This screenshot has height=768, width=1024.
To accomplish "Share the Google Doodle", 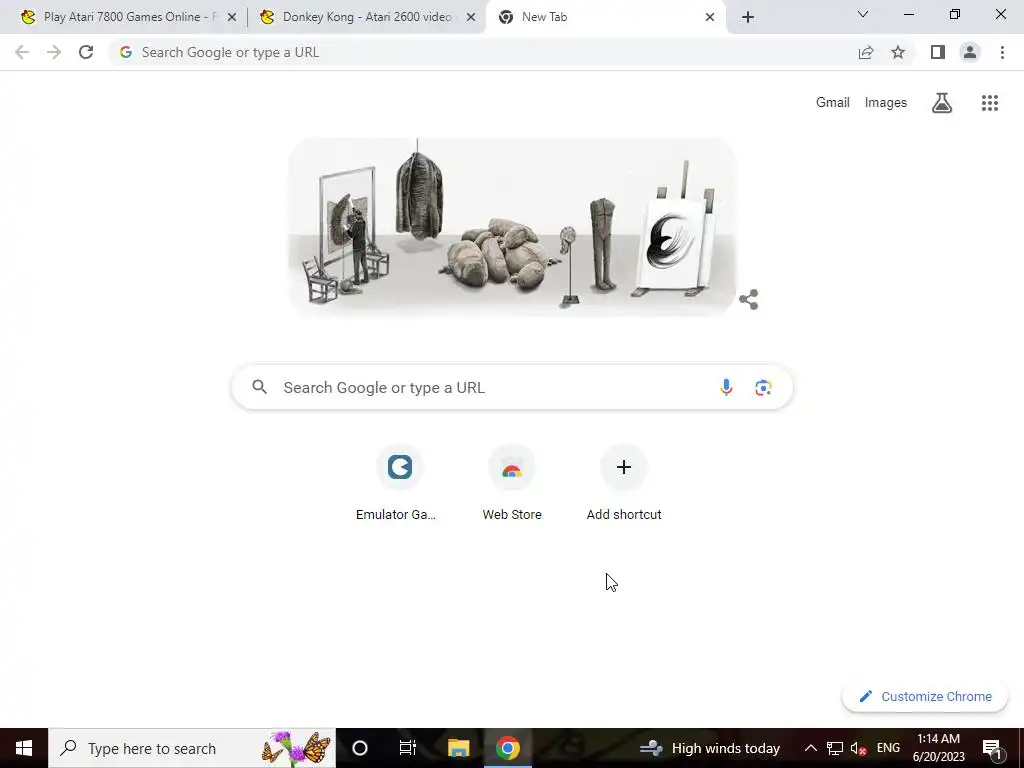I will (748, 300).
